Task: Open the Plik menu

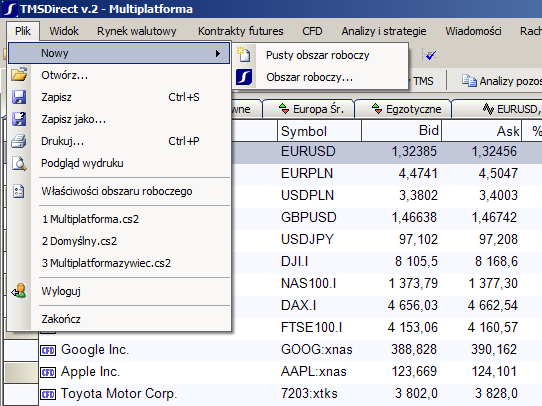Action: [23, 31]
